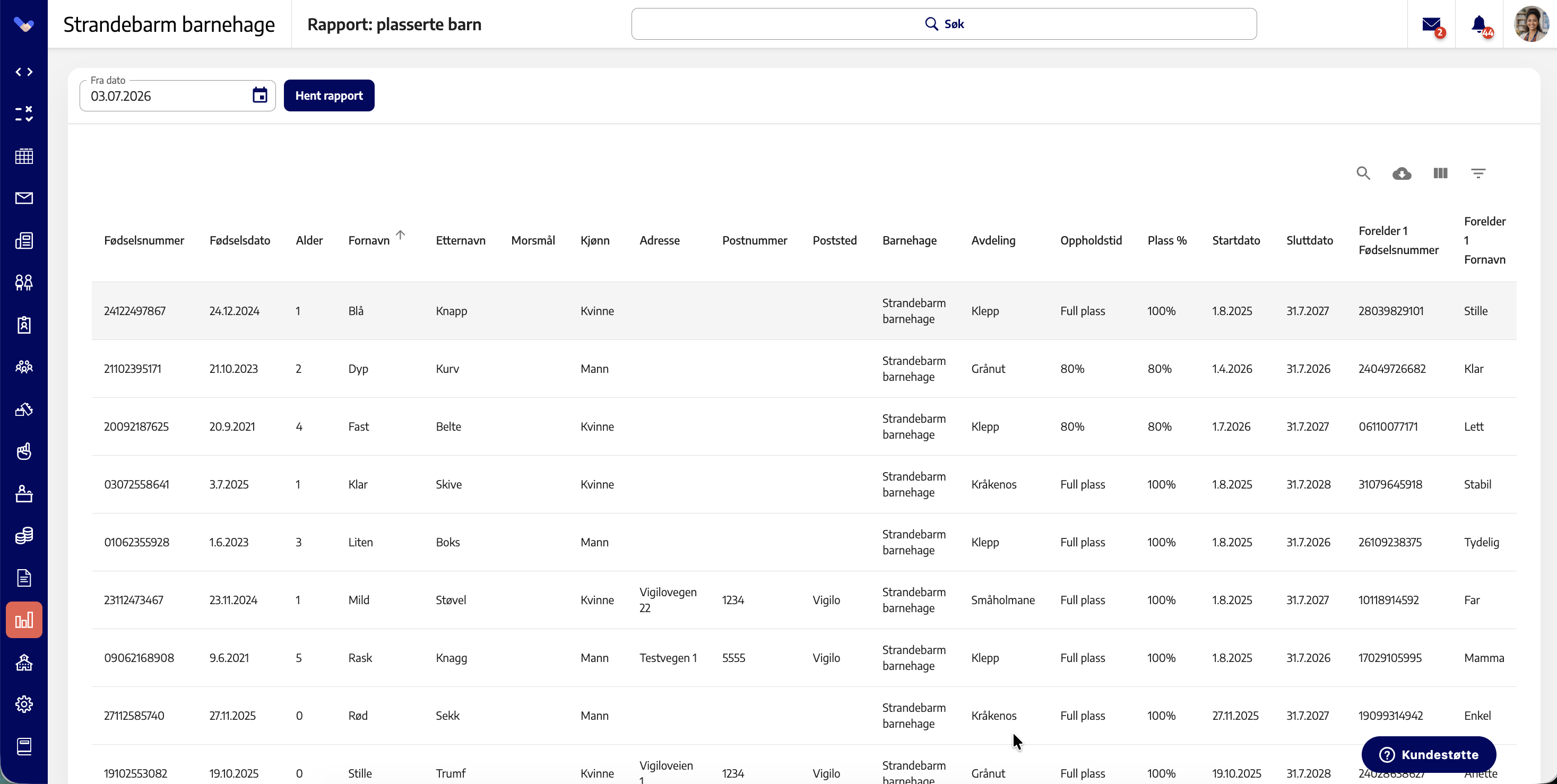The width and height of the screenshot is (1557, 784).
Task: Open the settings gear in sidebar
Action: pos(24,704)
